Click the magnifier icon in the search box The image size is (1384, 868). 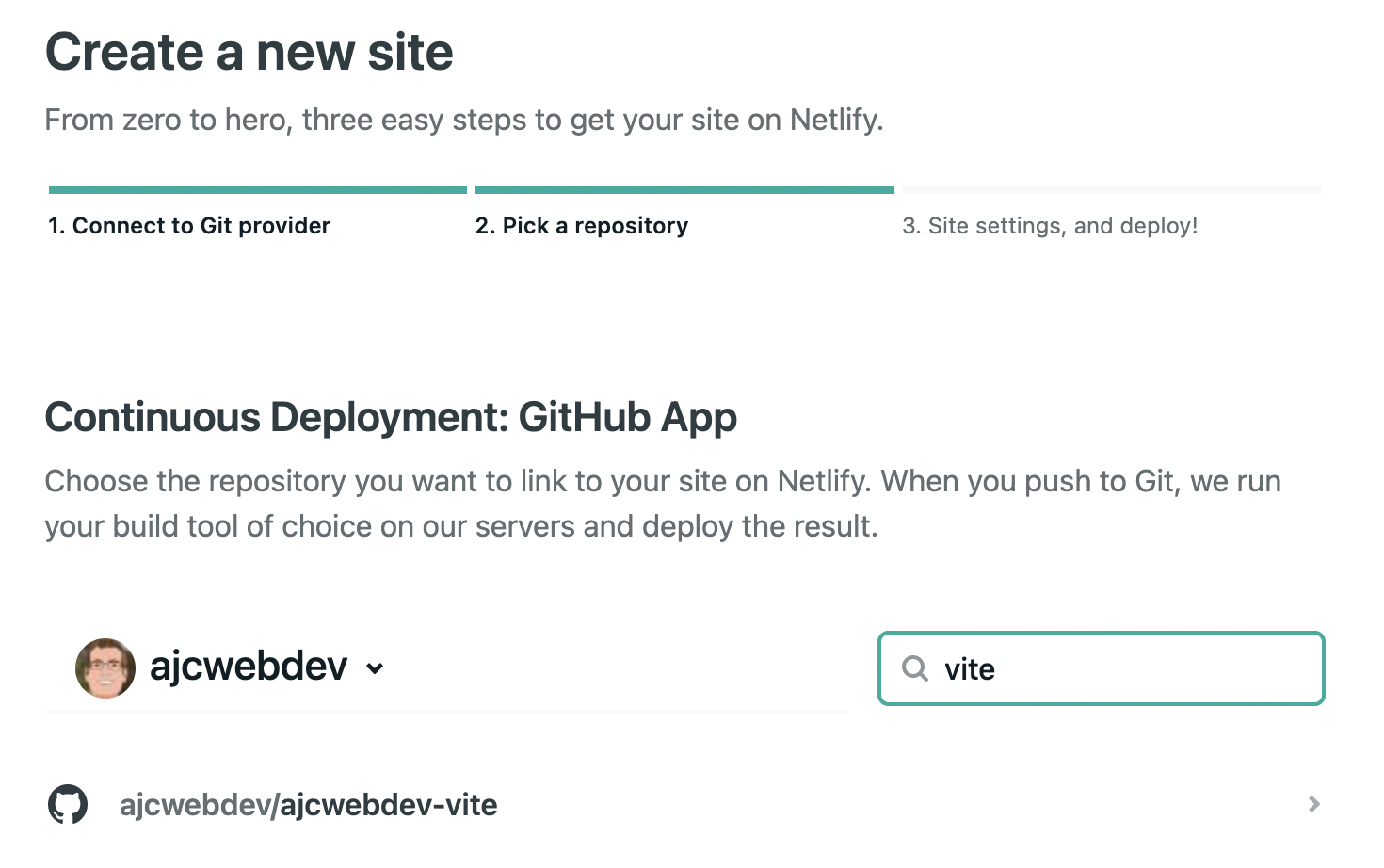(x=915, y=668)
